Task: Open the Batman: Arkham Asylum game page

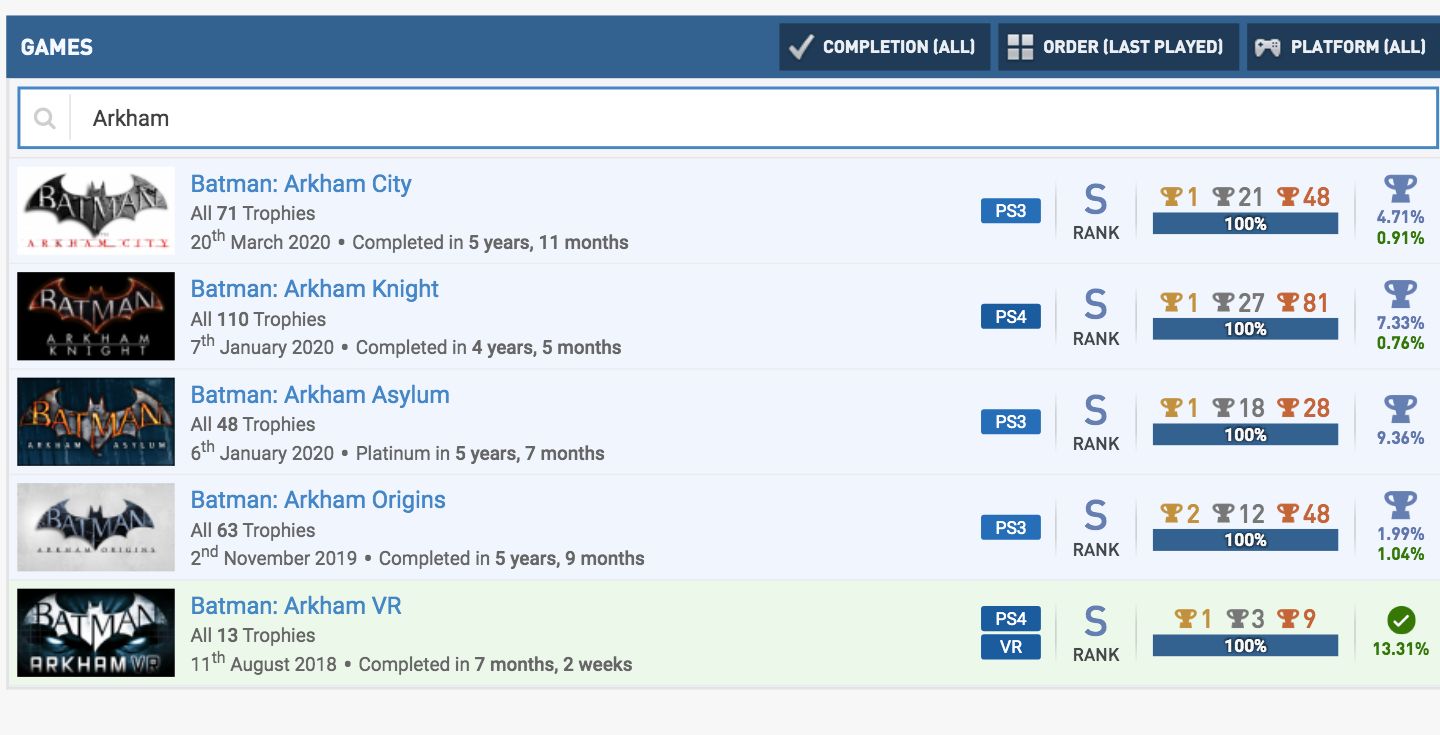Action: [320, 394]
